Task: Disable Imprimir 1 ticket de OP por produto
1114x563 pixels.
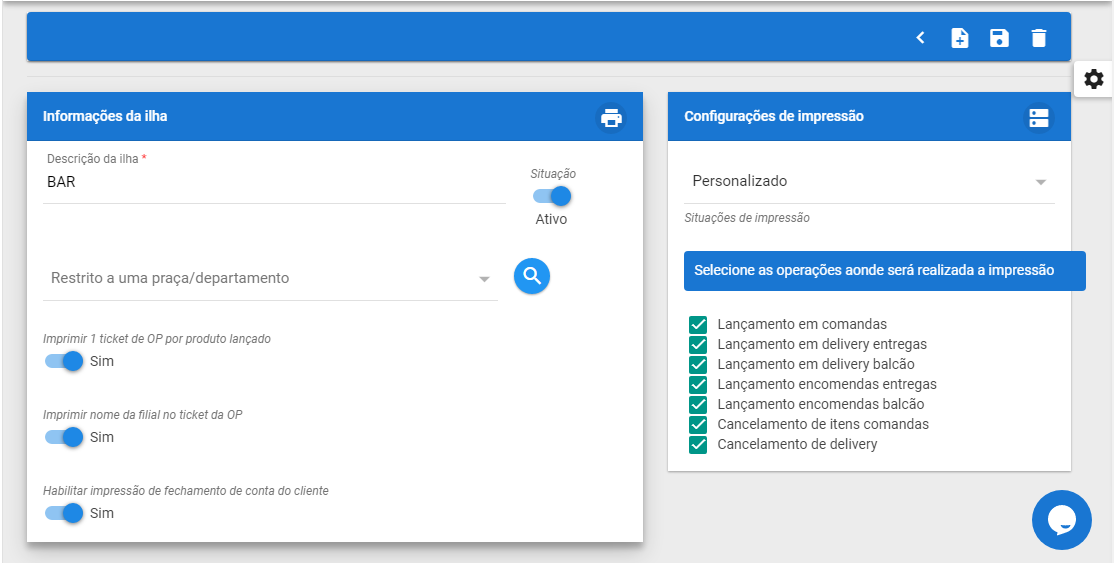Action: 64,361
